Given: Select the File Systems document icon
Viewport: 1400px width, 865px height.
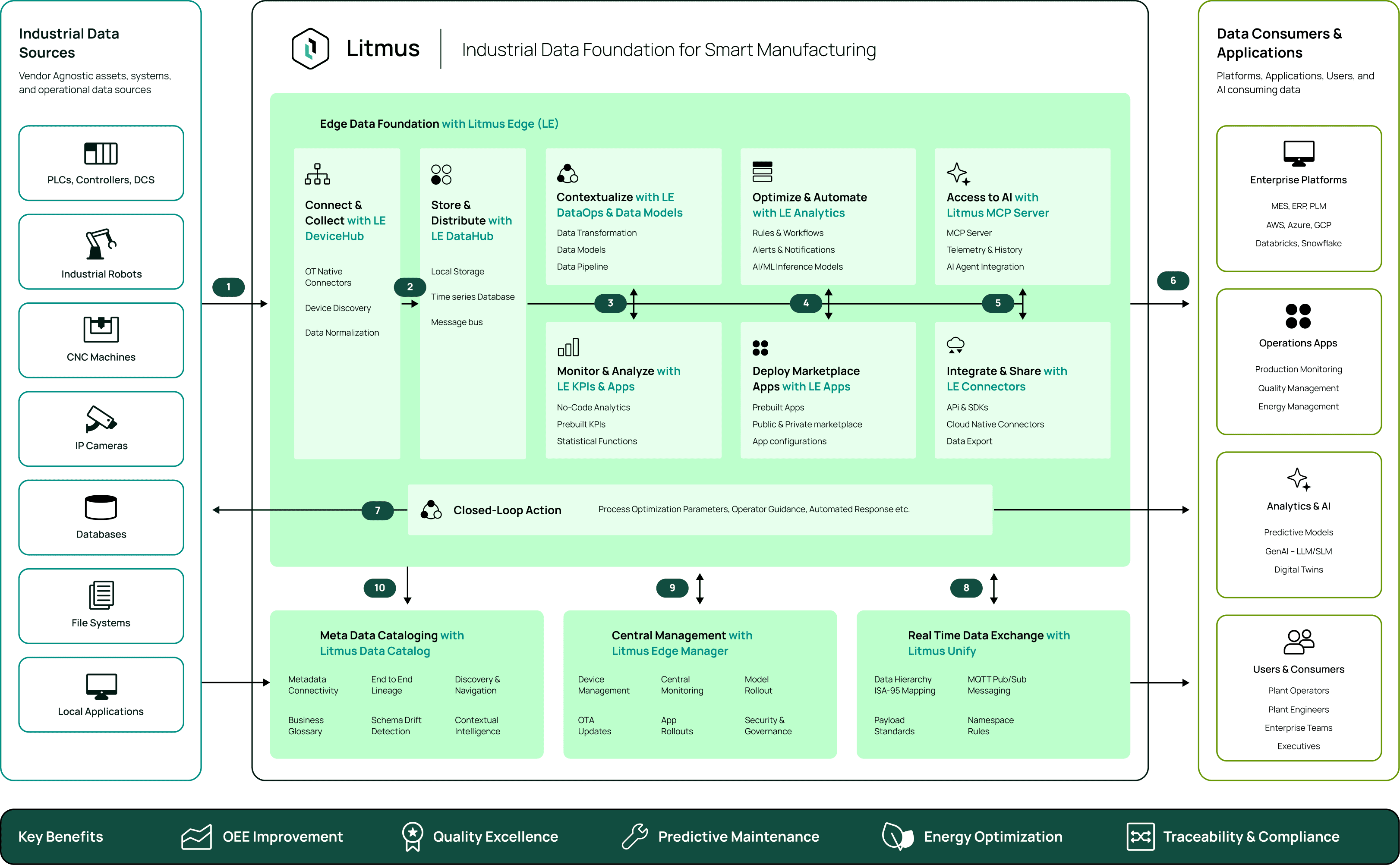Looking at the screenshot, I should [101, 595].
